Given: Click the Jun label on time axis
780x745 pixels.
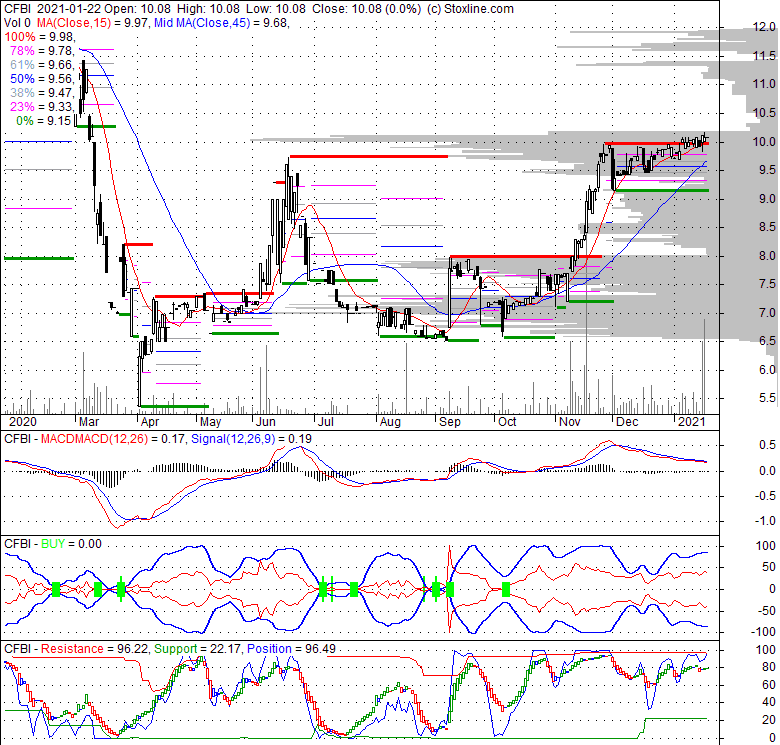Looking at the screenshot, I should click(x=266, y=422).
